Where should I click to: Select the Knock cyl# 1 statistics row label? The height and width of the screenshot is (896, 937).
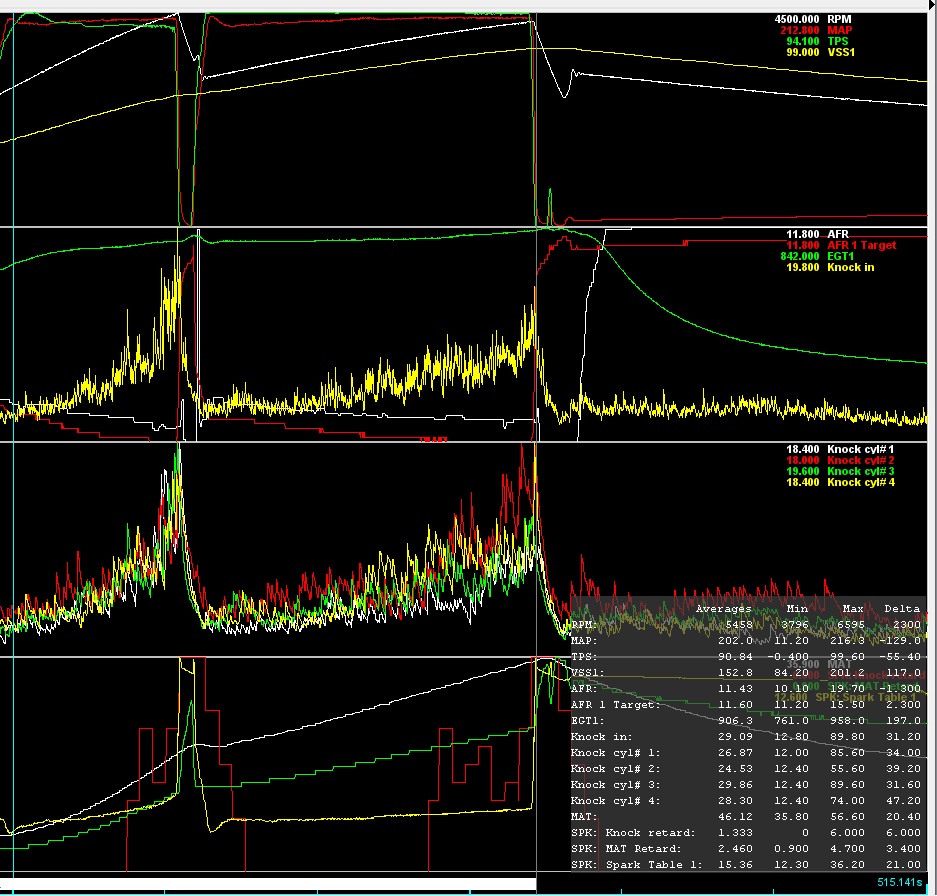point(616,753)
